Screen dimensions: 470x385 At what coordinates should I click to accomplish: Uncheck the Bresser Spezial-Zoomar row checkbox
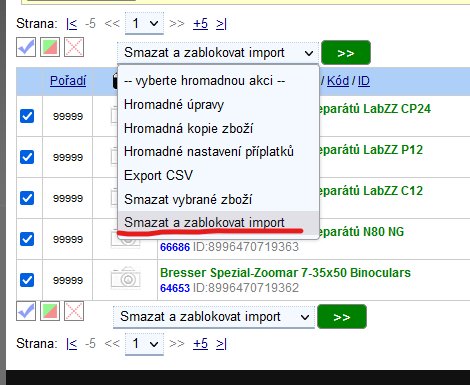click(x=27, y=280)
